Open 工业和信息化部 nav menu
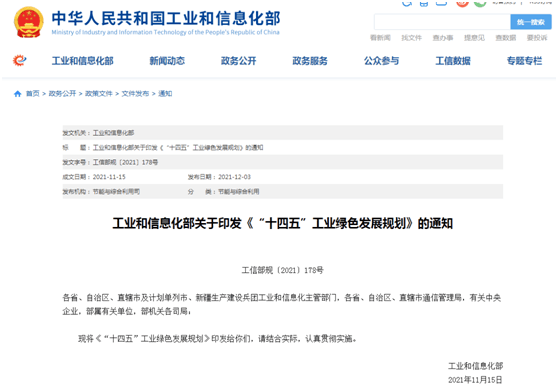This screenshot has width=558, height=387. (x=83, y=61)
